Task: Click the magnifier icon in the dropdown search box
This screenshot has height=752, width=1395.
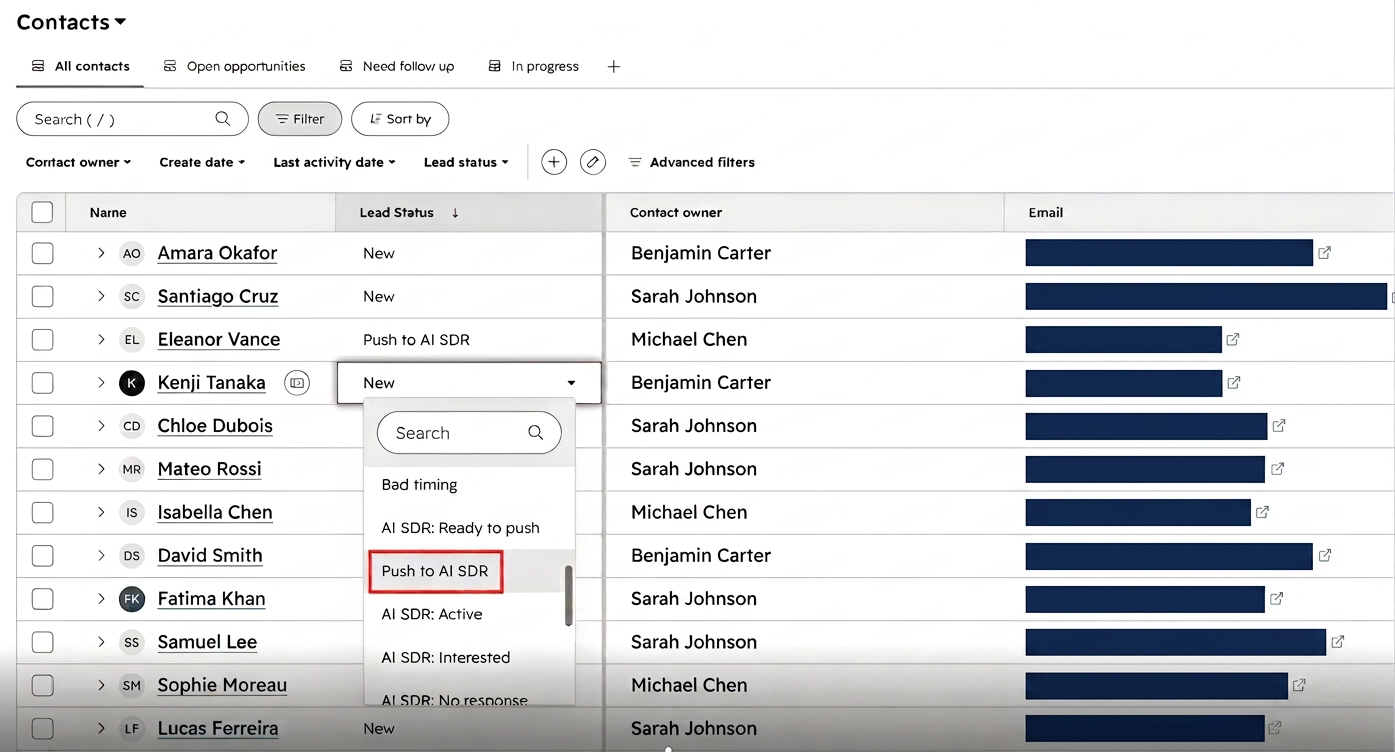Action: [x=536, y=433]
